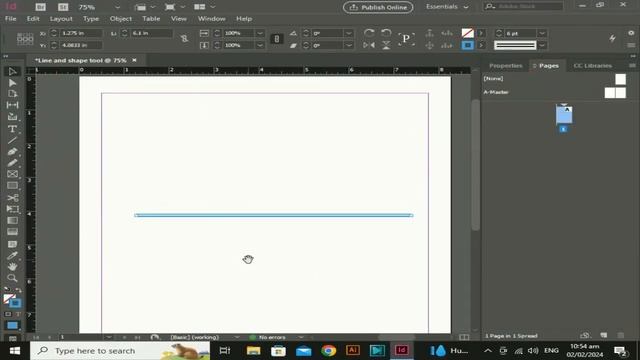Select page 1 thumbnail in Pages panel
640x360 pixels.
click(x=564, y=115)
